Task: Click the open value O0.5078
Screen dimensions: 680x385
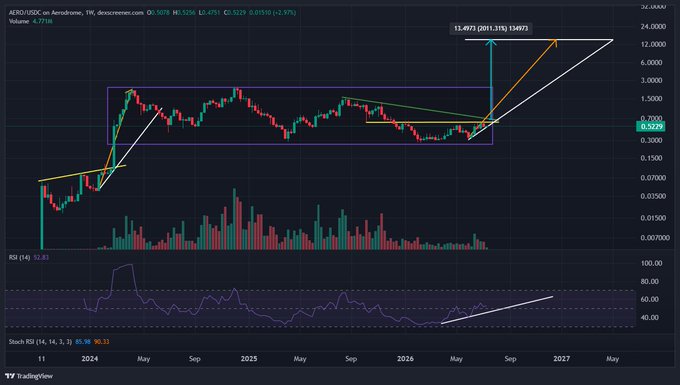Action: click(158, 13)
